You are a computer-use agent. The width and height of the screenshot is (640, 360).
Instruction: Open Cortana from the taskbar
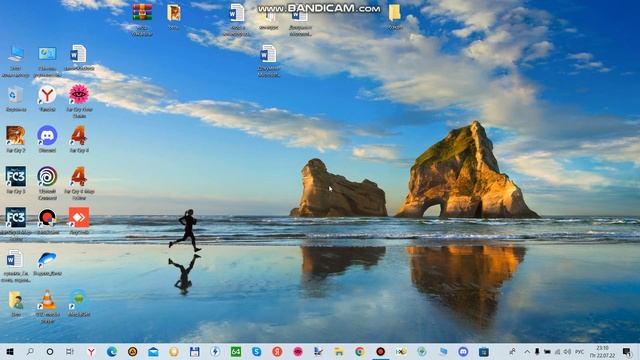click(50, 351)
